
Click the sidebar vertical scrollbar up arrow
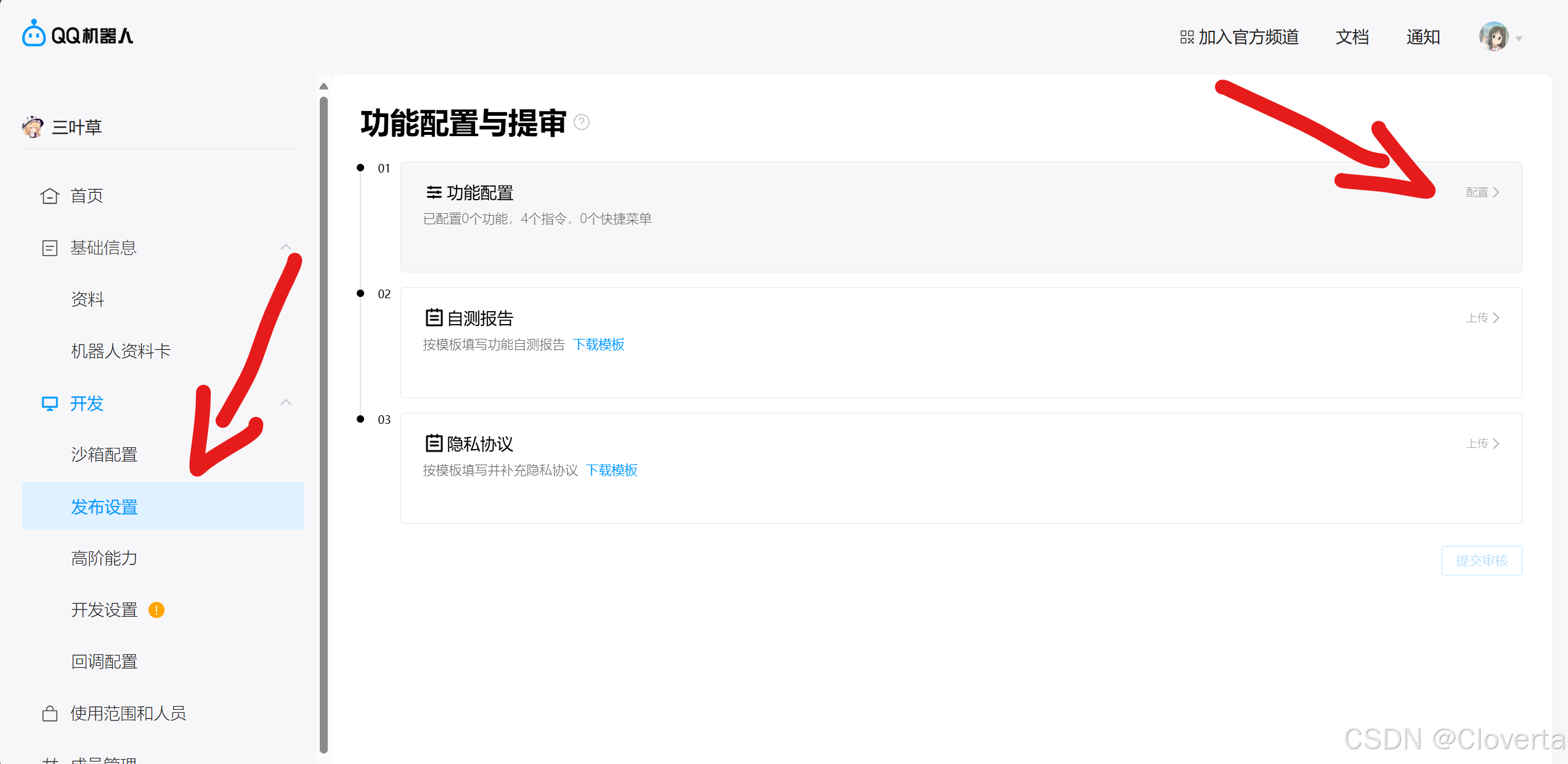(x=323, y=87)
